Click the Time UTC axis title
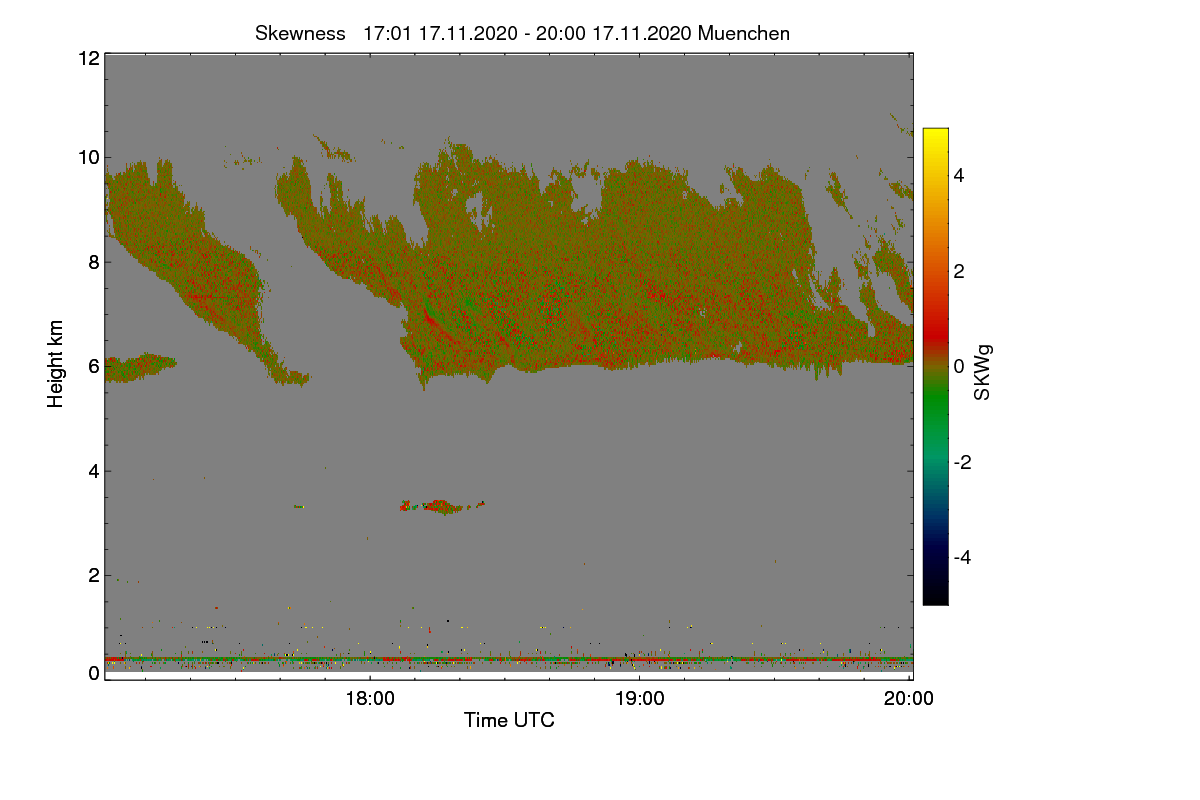Screen dimensions: 1200x800 [509, 720]
